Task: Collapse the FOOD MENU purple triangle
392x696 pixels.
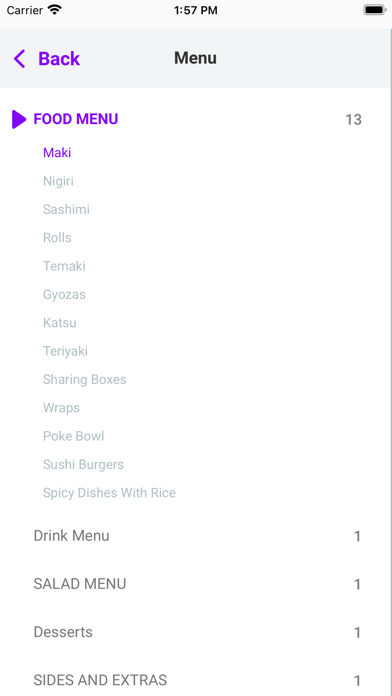Action: (x=19, y=119)
